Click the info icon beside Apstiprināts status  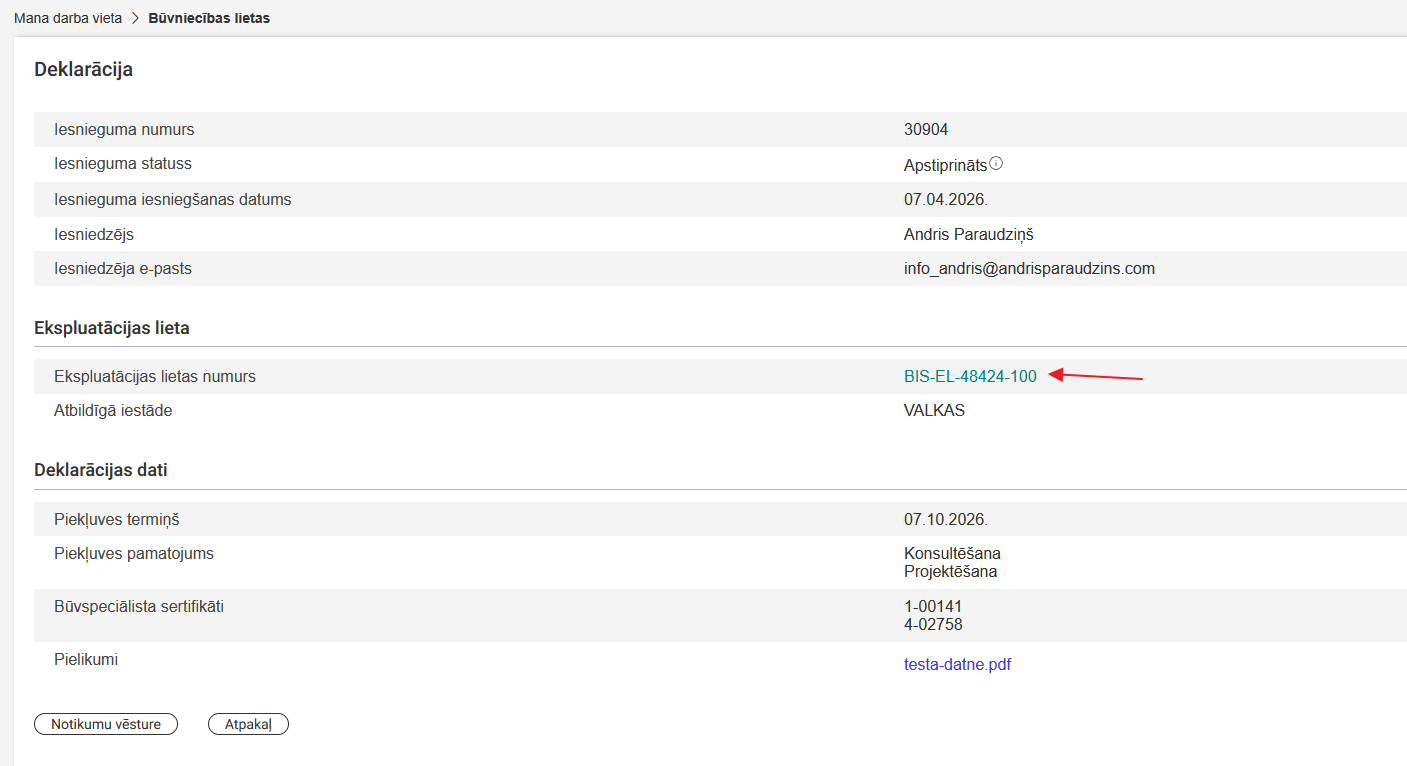996,163
